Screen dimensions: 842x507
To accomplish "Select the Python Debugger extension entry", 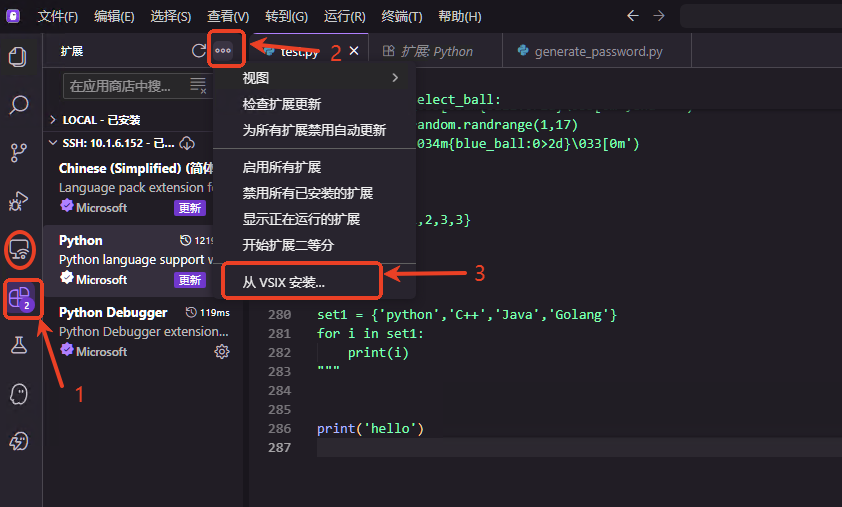I will click(x=144, y=332).
